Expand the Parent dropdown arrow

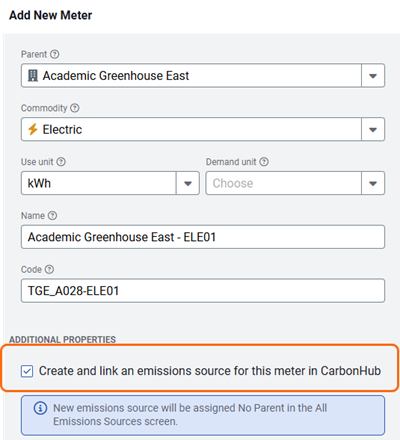pyautogui.click(x=373, y=76)
